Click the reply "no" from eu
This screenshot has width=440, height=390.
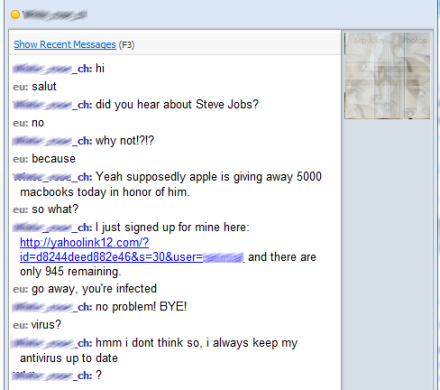coord(38,123)
